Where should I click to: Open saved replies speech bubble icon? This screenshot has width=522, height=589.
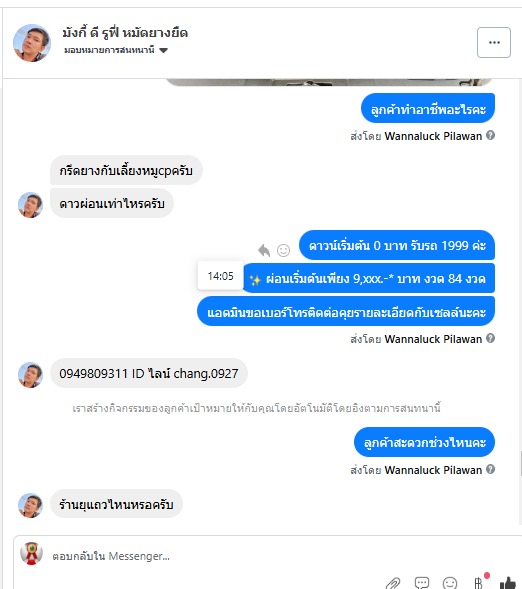point(422,583)
